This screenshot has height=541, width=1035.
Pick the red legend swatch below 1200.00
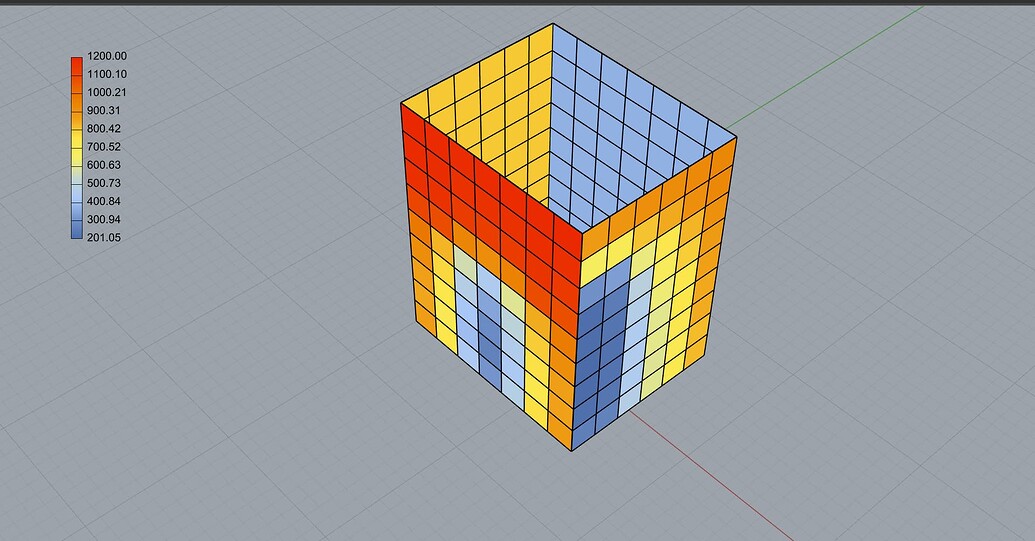tap(77, 66)
